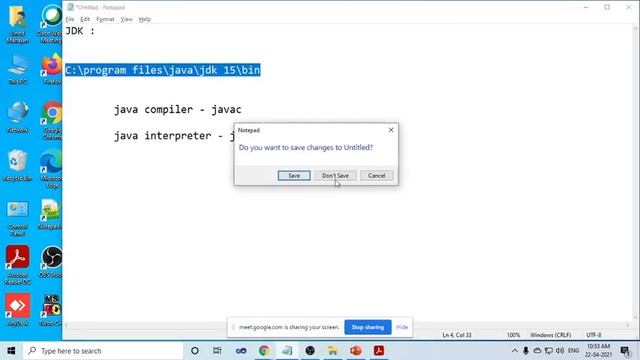Hide the screen sharing banner
Image resolution: width=640 pixels, height=360 pixels.
402,327
